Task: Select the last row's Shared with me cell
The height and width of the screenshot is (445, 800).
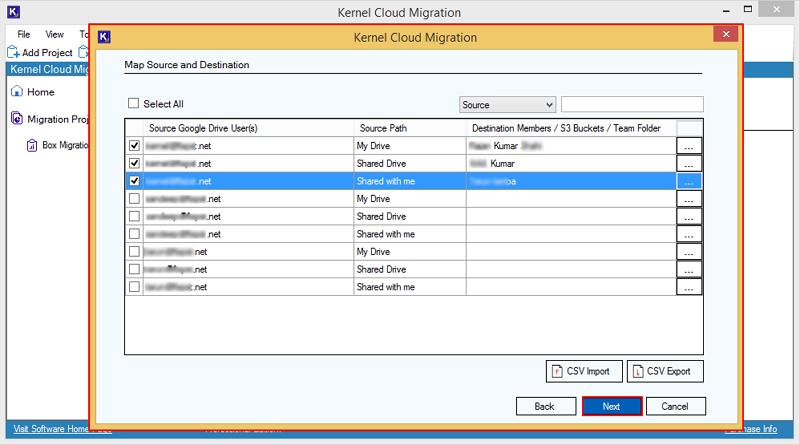Action: coord(410,287)
